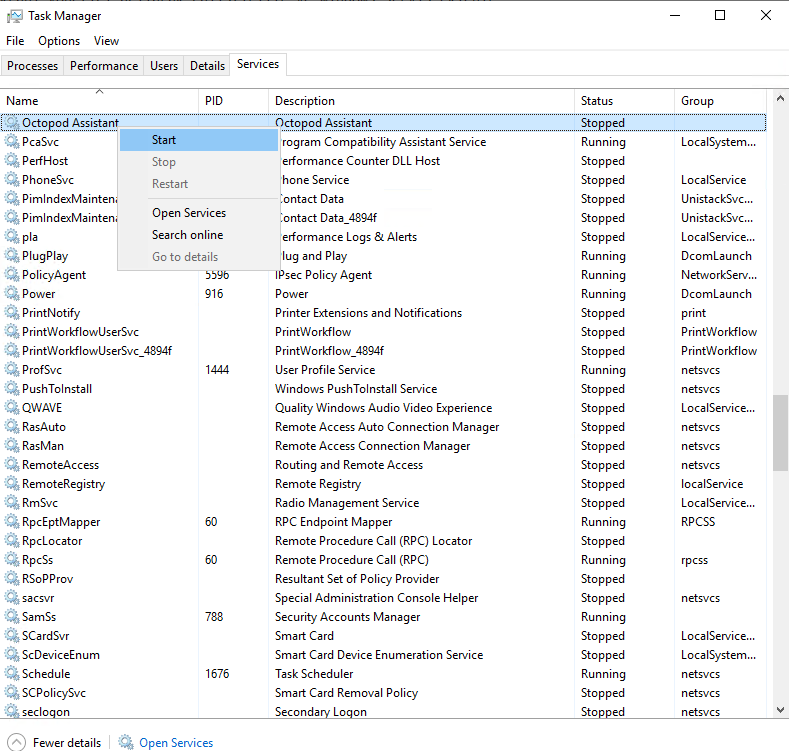Click the gear icon for RasMan
Image resolution: width=789 pixels, height=752 pixels.
tap(12, 446)
